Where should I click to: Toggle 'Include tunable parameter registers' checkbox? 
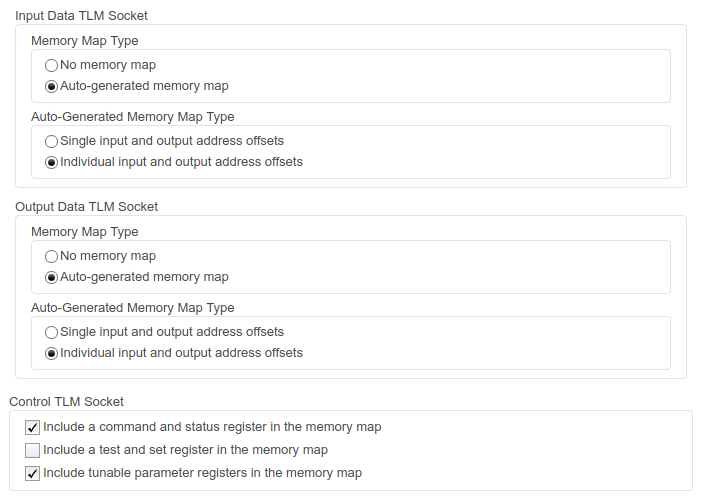coord(32,474)
